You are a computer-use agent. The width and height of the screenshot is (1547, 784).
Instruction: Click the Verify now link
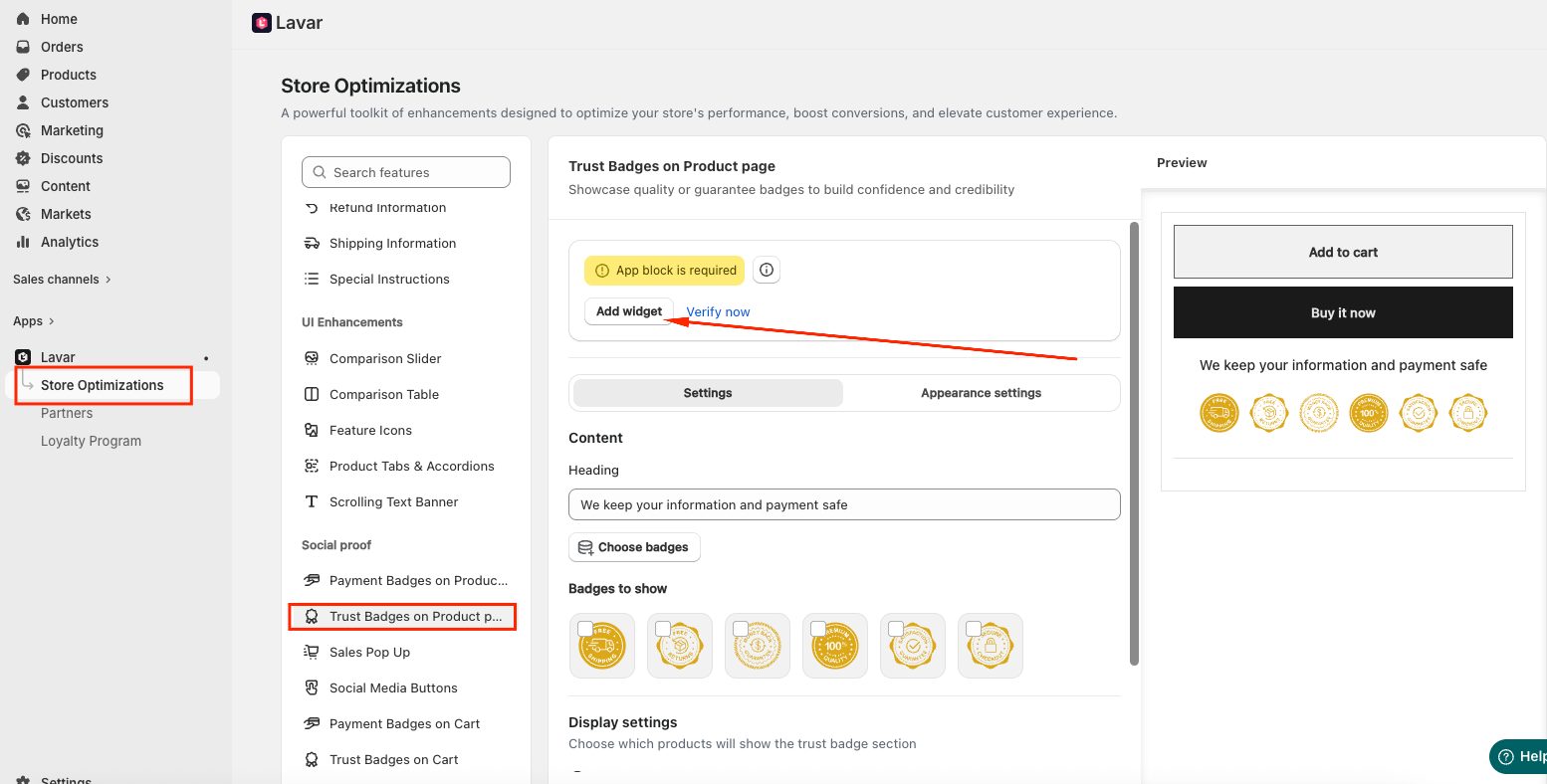[718, 311]
